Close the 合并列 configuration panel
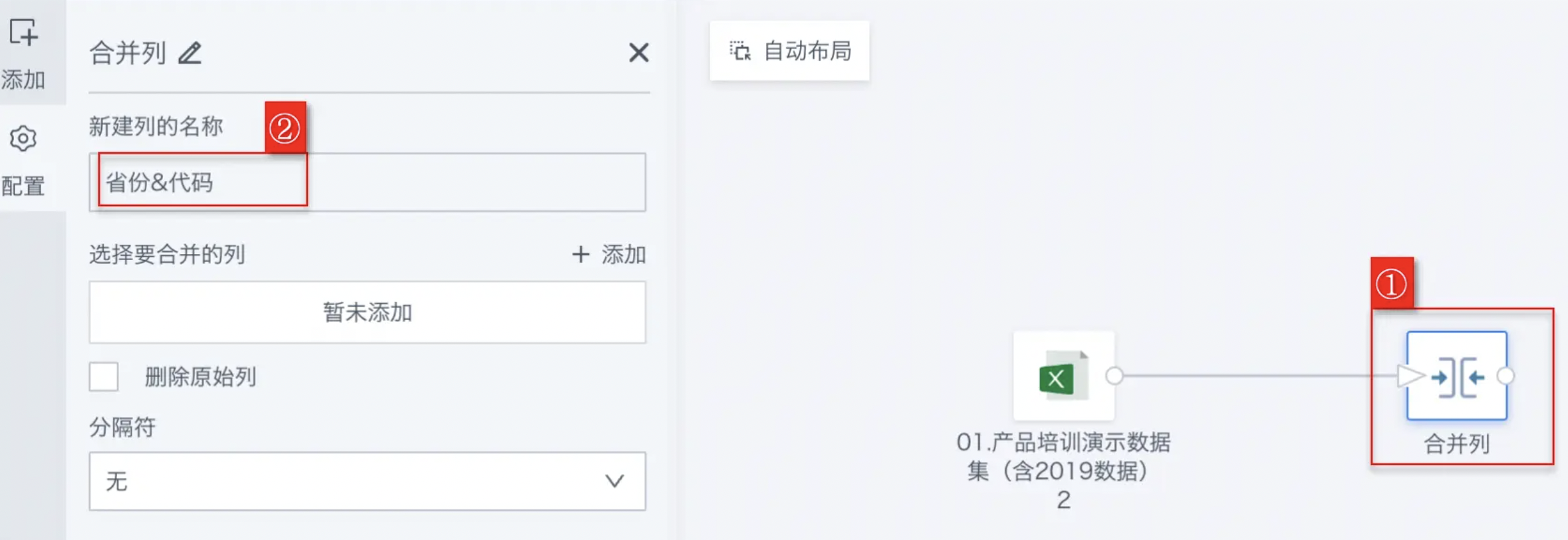Image resolution: width=1568 pixels, height=540 pixels. coord(638,53)
